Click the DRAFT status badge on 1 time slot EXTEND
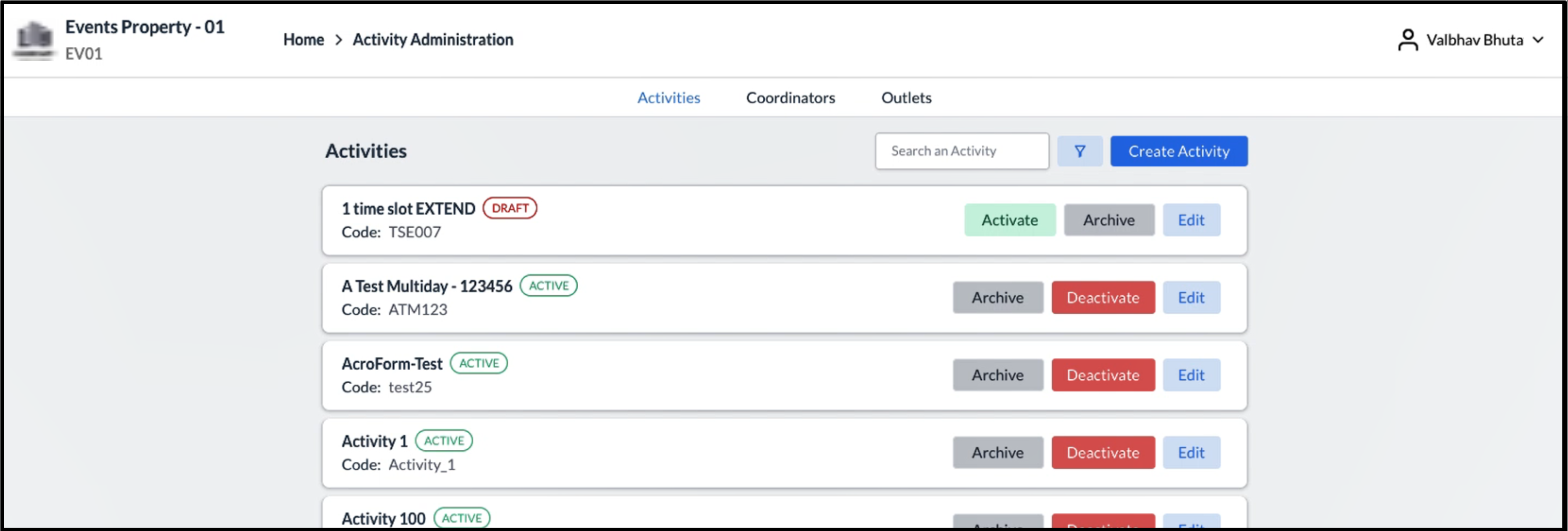 pyautogui.click(x=510, y=208)
